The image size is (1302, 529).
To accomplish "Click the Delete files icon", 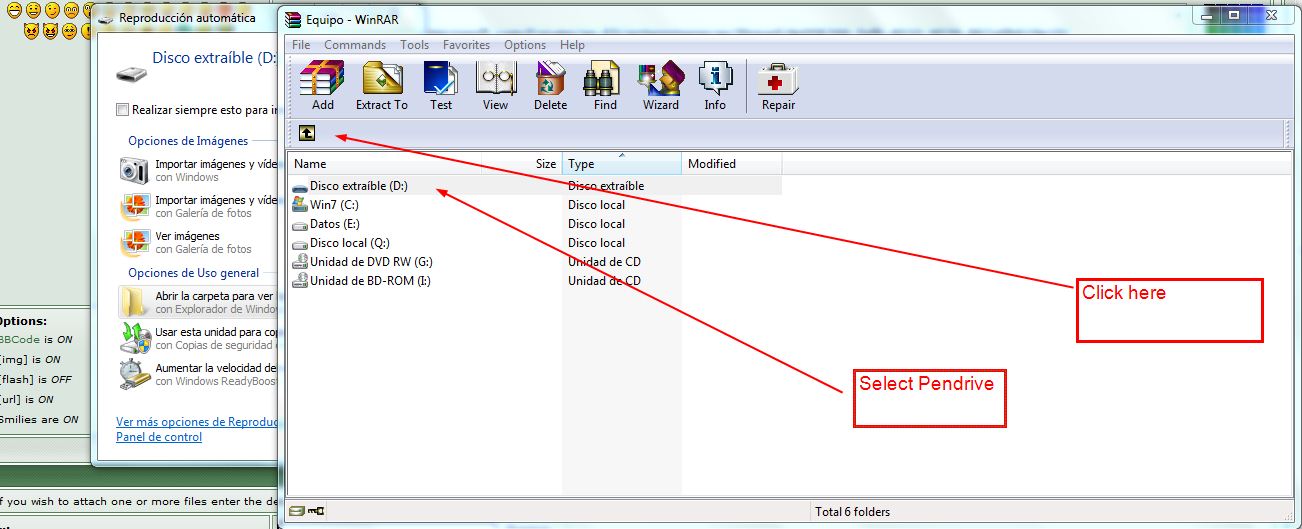I will point(550,80).
